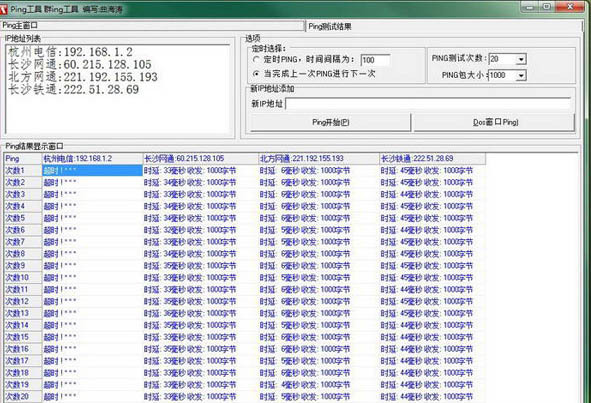The width and height of the screenshot is (591, 403).
Task: Click 长沙网通 result cell in row 次数6
Action: [200, 230]
